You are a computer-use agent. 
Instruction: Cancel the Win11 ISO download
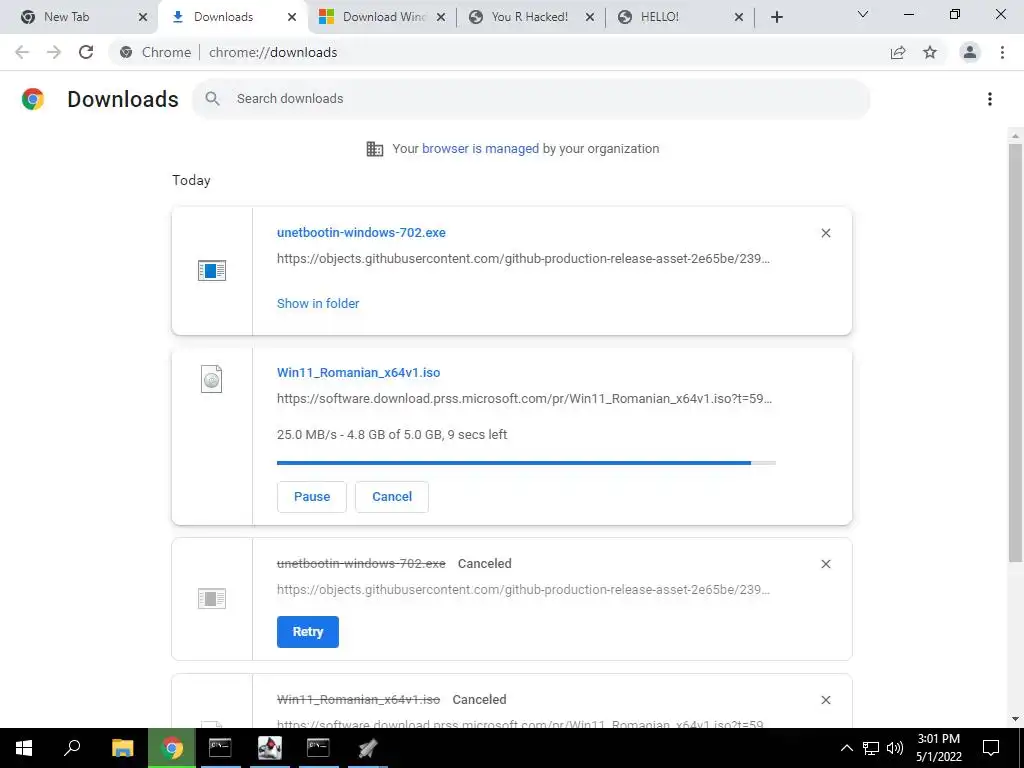[x=392, y=497]
